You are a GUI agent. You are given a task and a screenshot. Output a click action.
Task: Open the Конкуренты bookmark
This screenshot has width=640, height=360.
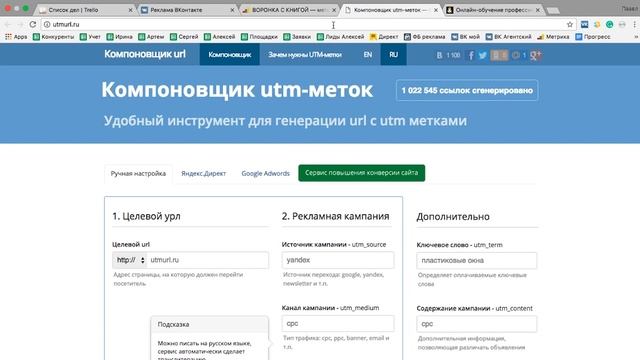pyautogui.click(x=53, y=37)
